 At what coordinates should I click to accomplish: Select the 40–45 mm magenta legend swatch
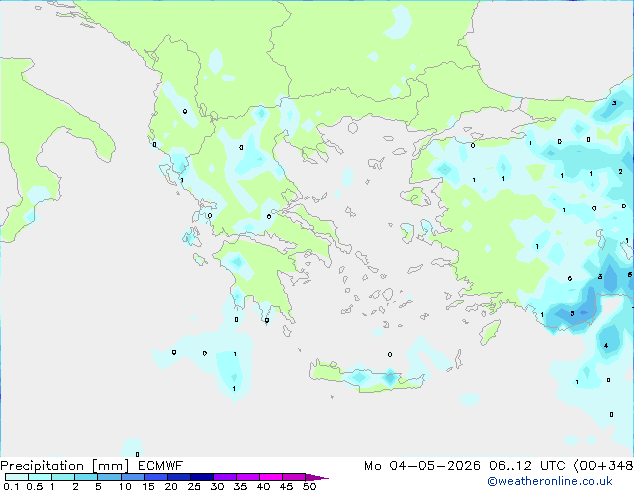tap(271, 477)
